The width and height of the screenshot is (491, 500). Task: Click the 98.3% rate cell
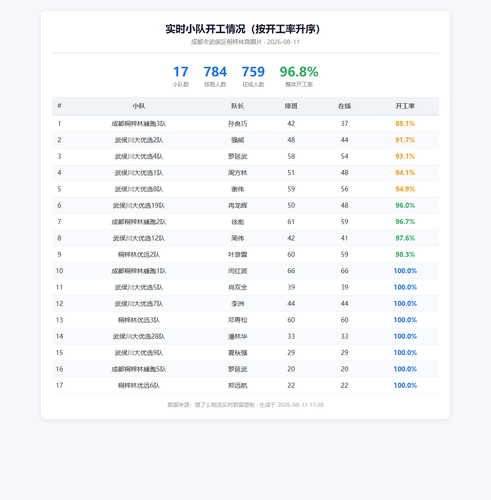pos(405,254)
